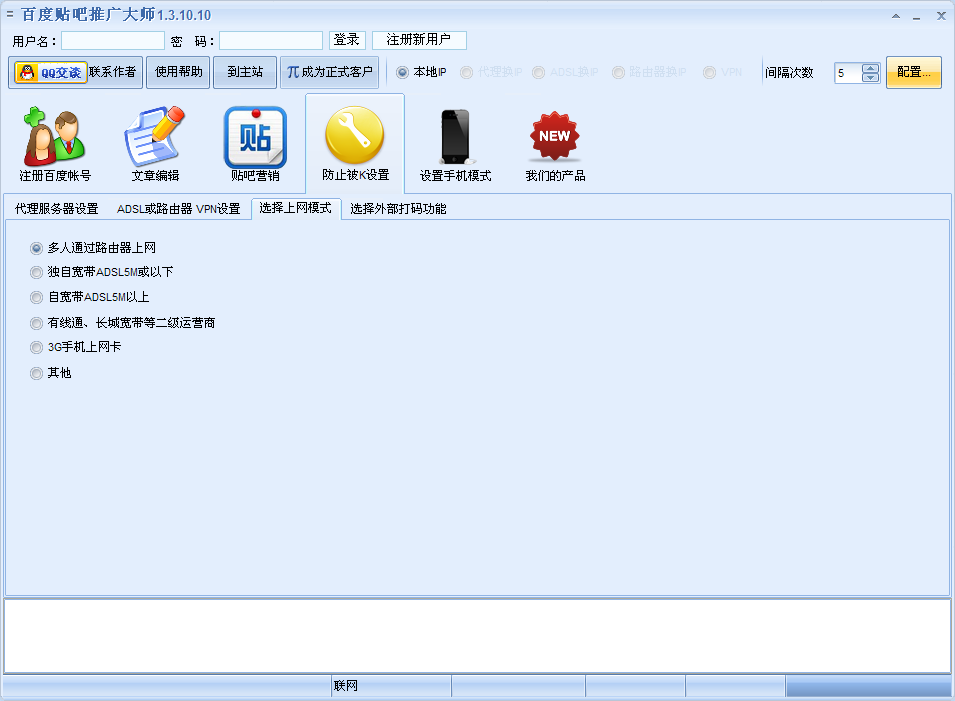This screenshot has height=701, width=955.
Task: Click the 用户名 input field
Action: 113,41
